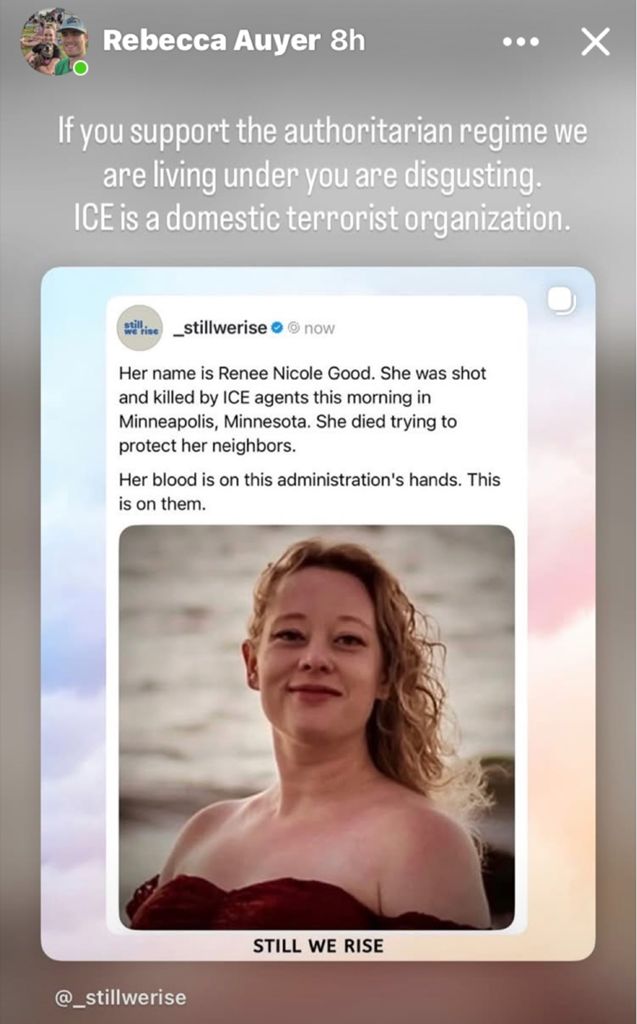The image size is (637, 1024).
Task: Tap the blue verified badge
Action: tap(277, 328)
